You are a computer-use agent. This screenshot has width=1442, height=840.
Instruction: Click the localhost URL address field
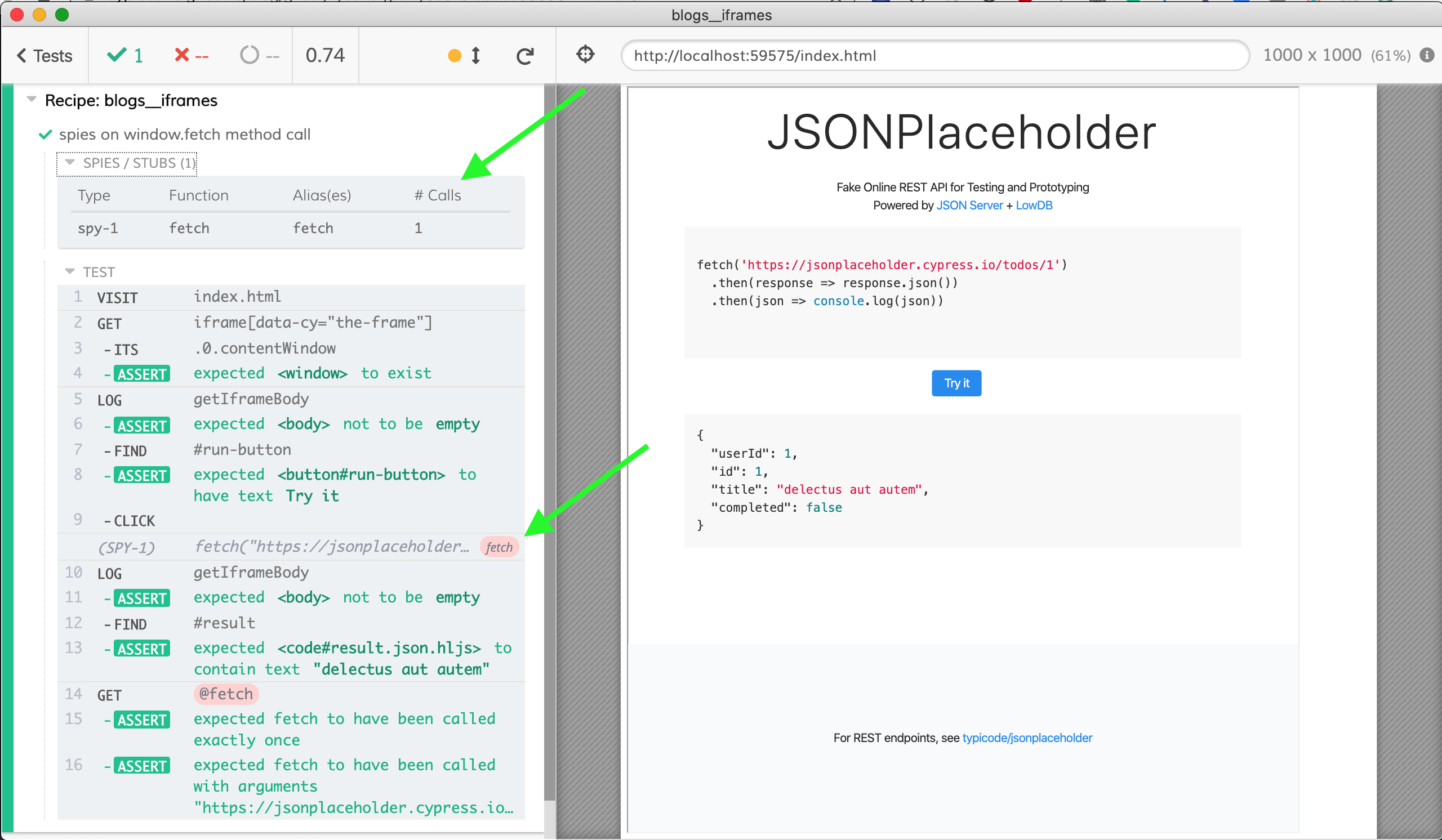point(934,56)
